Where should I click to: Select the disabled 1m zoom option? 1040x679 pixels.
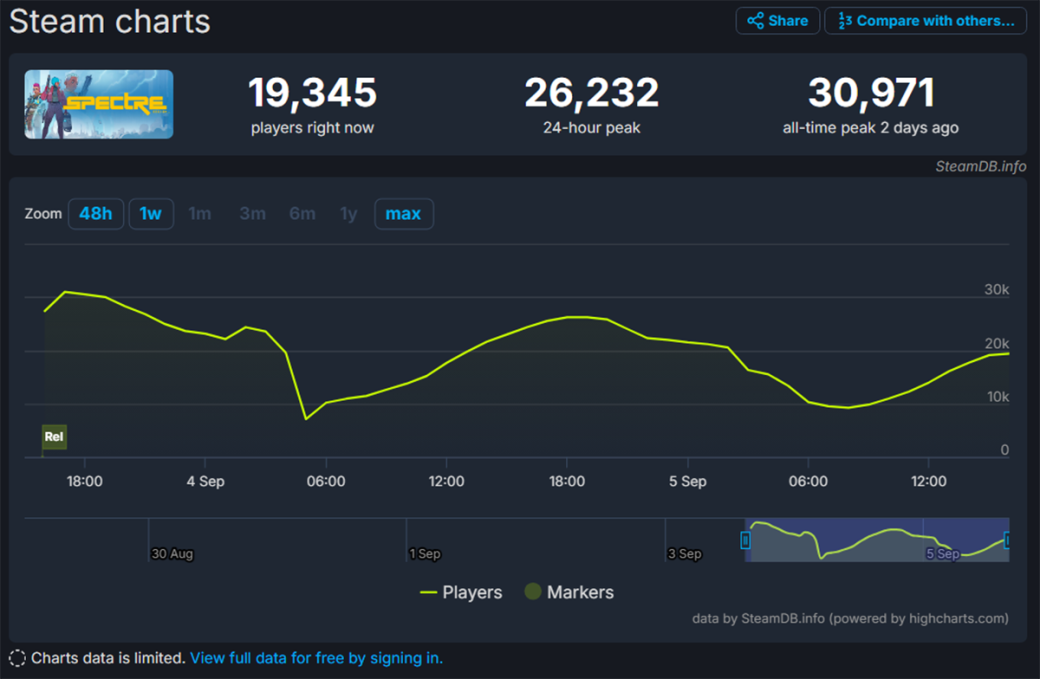pos(200,214)
